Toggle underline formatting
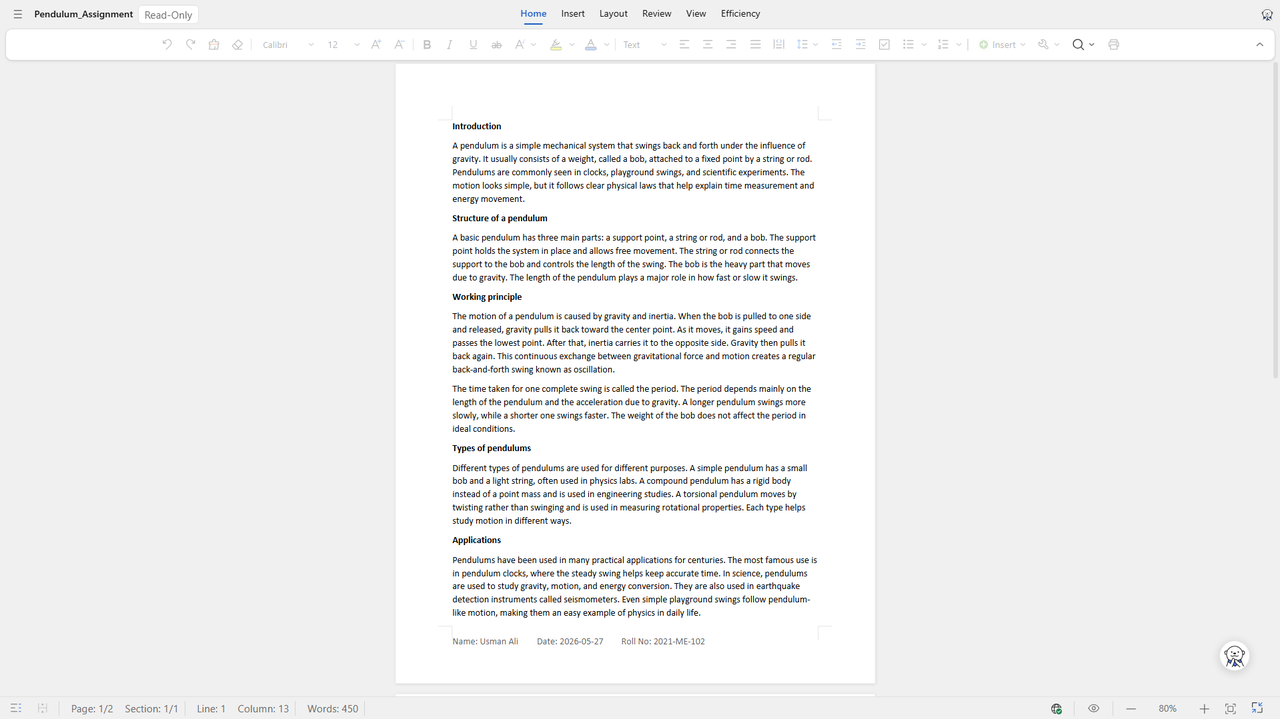Viewport: 1280px width, 719px height. pos(473,45)
